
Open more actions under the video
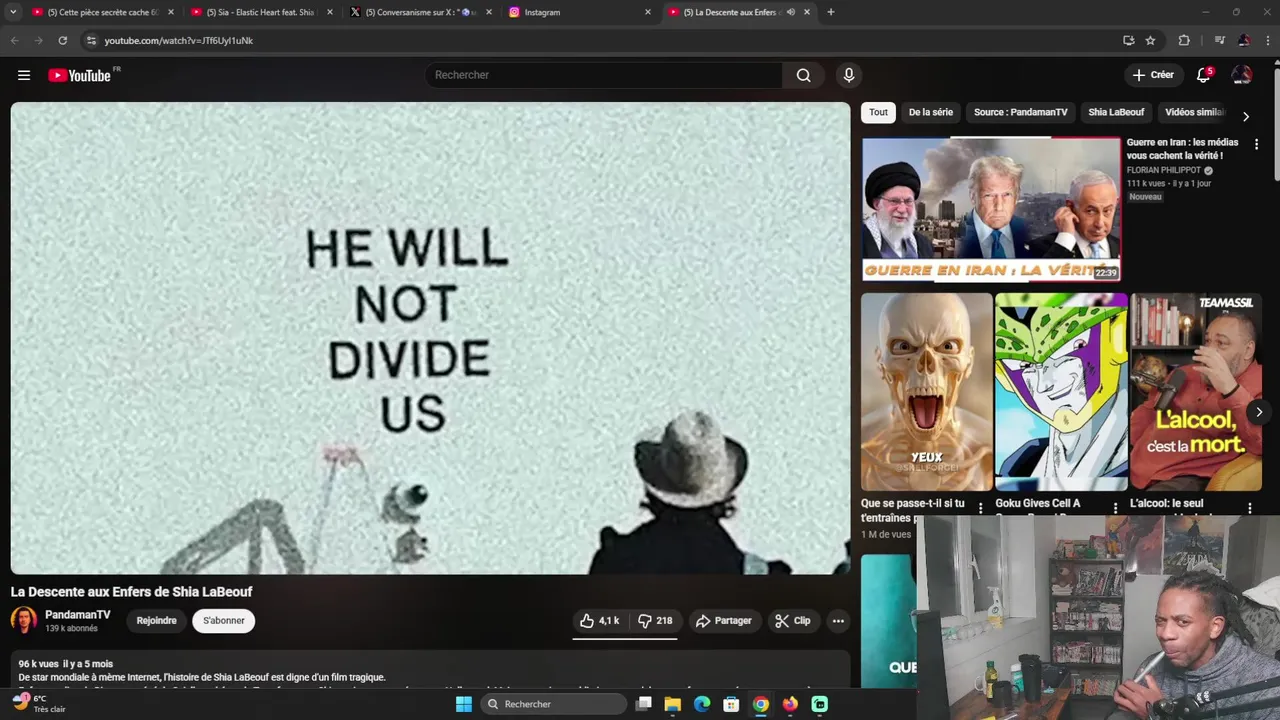point(838,621)
